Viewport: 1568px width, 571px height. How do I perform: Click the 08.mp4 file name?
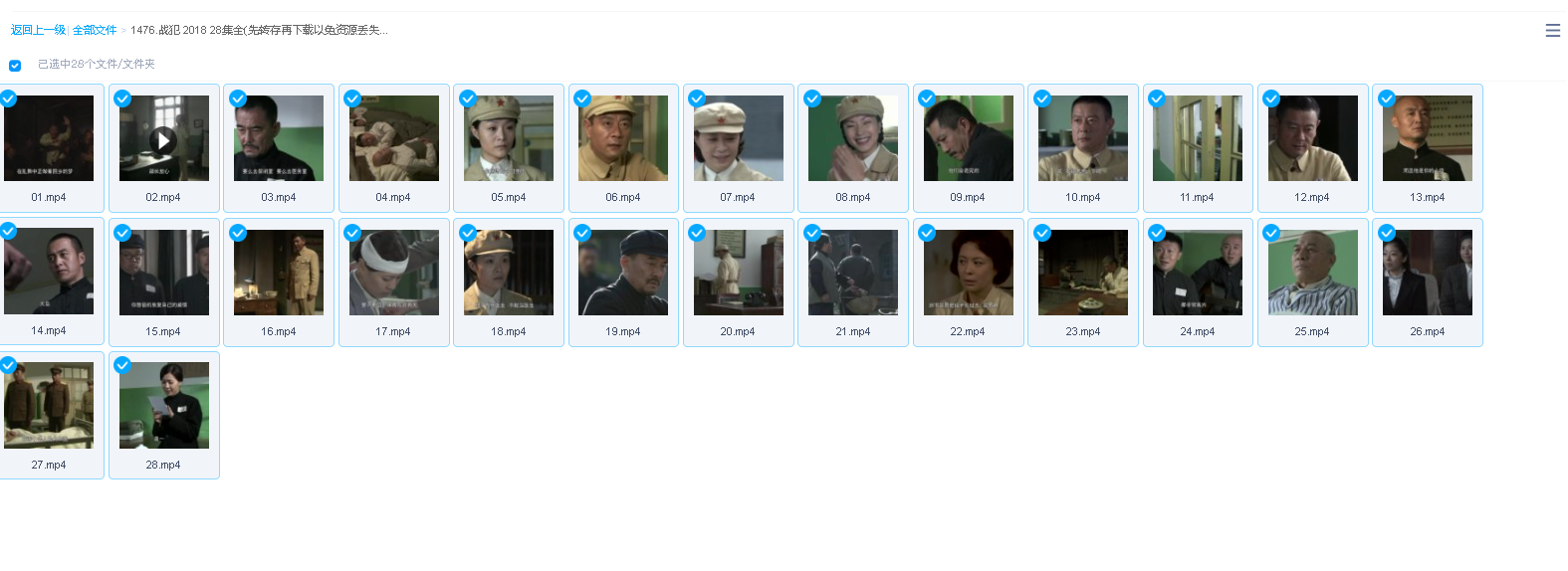click(853, 197)
